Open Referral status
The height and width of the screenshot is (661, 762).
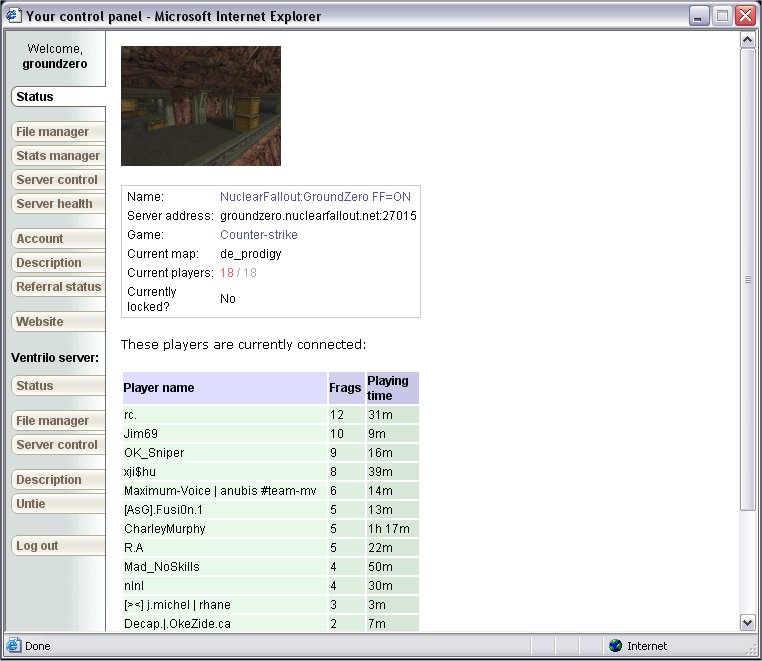click(x=58, y=286)
